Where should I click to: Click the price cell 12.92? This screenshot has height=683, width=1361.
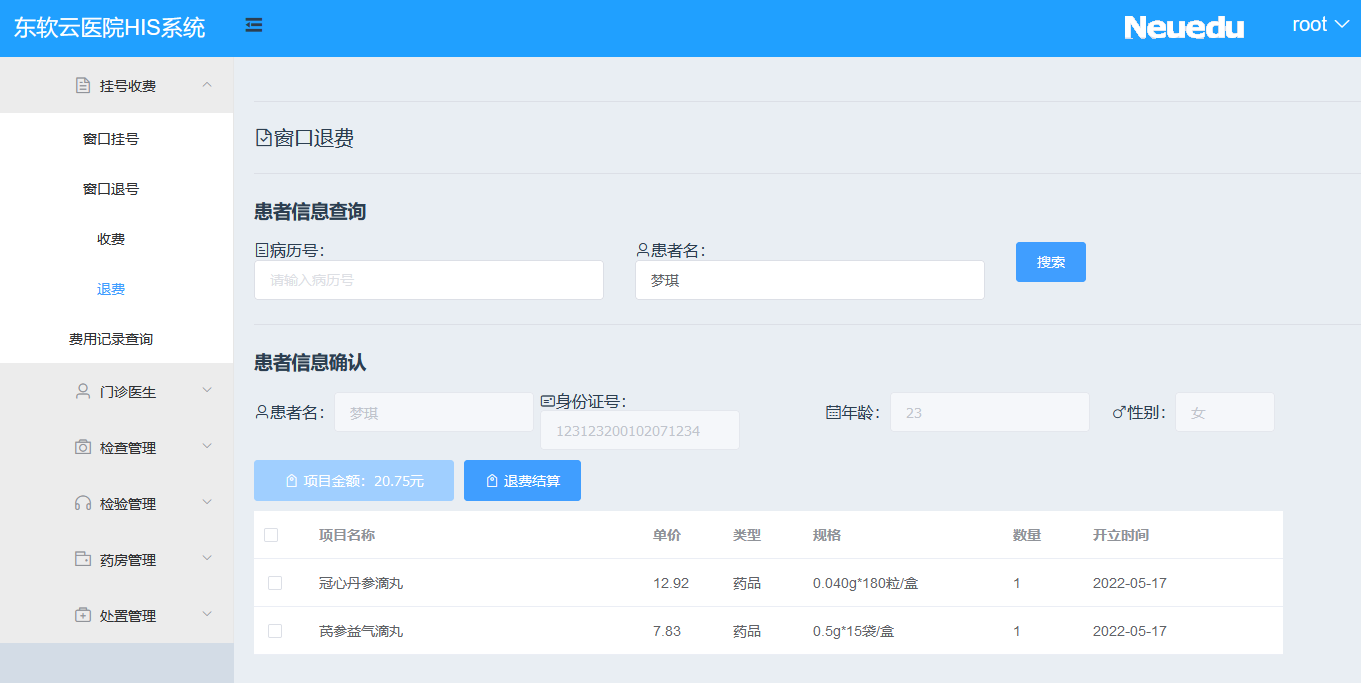(671, 583)
